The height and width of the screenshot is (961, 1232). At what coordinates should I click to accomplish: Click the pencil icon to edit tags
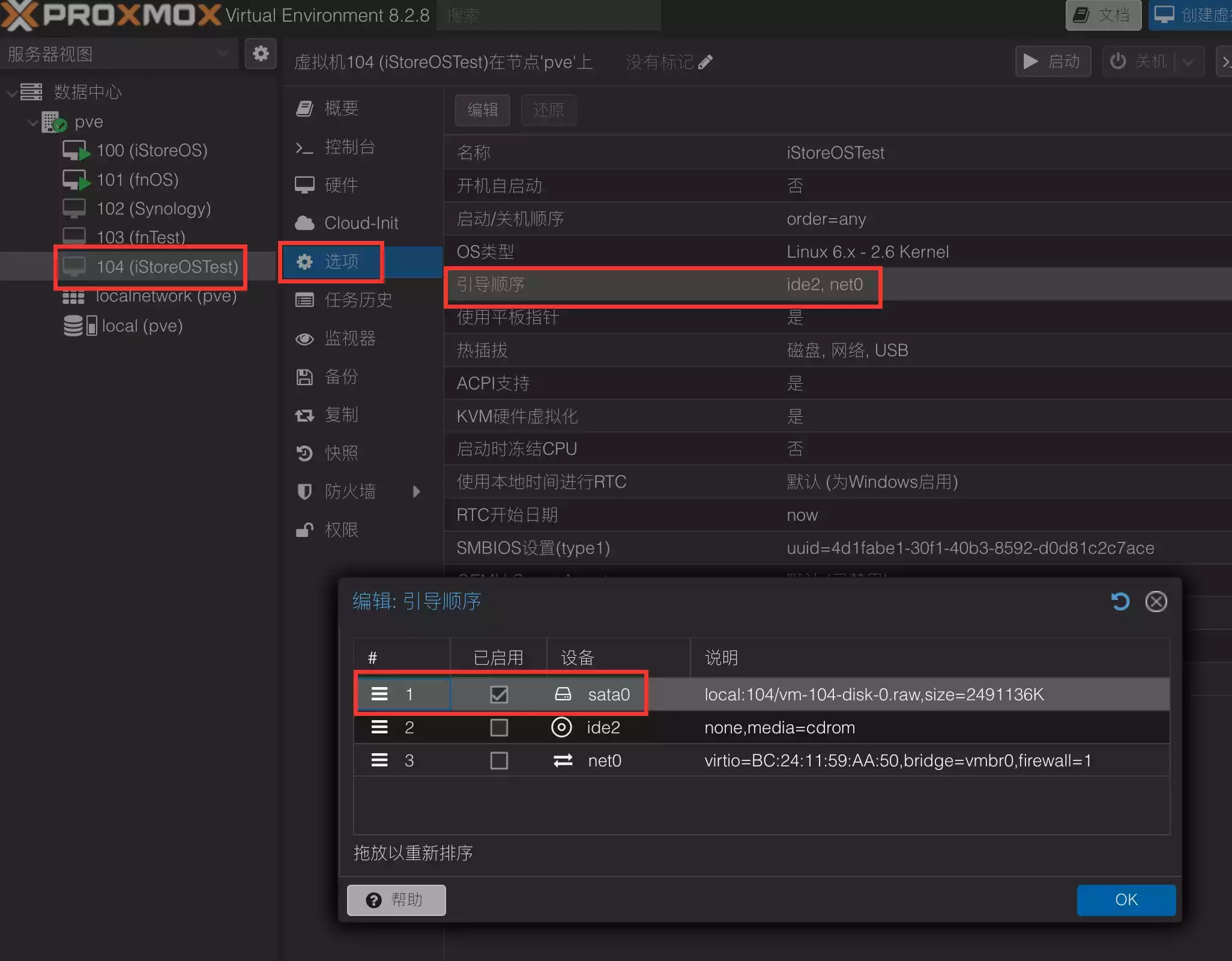[x=705, y=62]
